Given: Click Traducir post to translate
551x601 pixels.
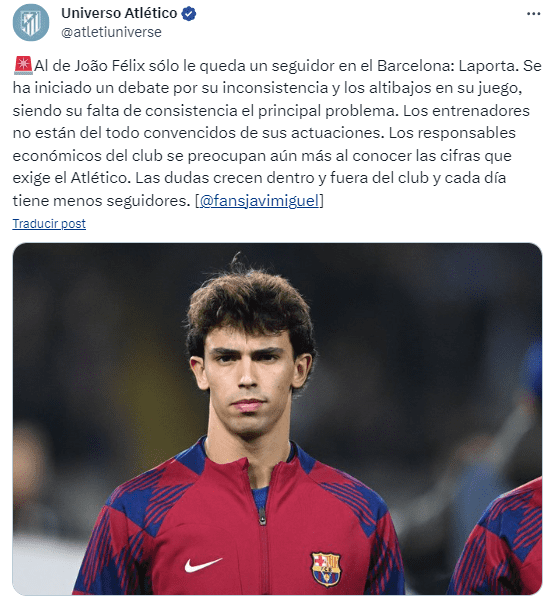Looking at the screenshot, I should (x=49, y=223).
